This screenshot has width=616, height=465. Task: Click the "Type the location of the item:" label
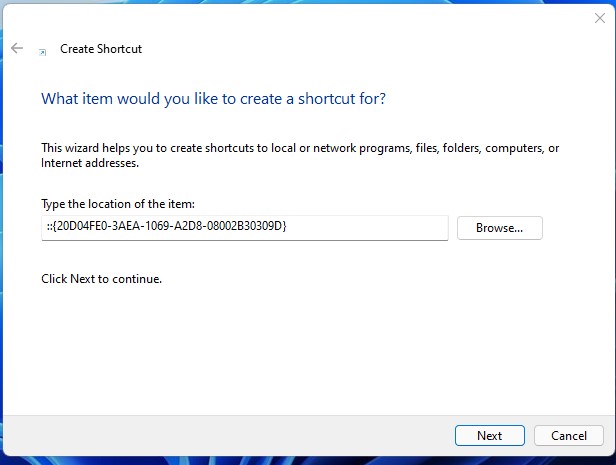[x=118, y=204]
